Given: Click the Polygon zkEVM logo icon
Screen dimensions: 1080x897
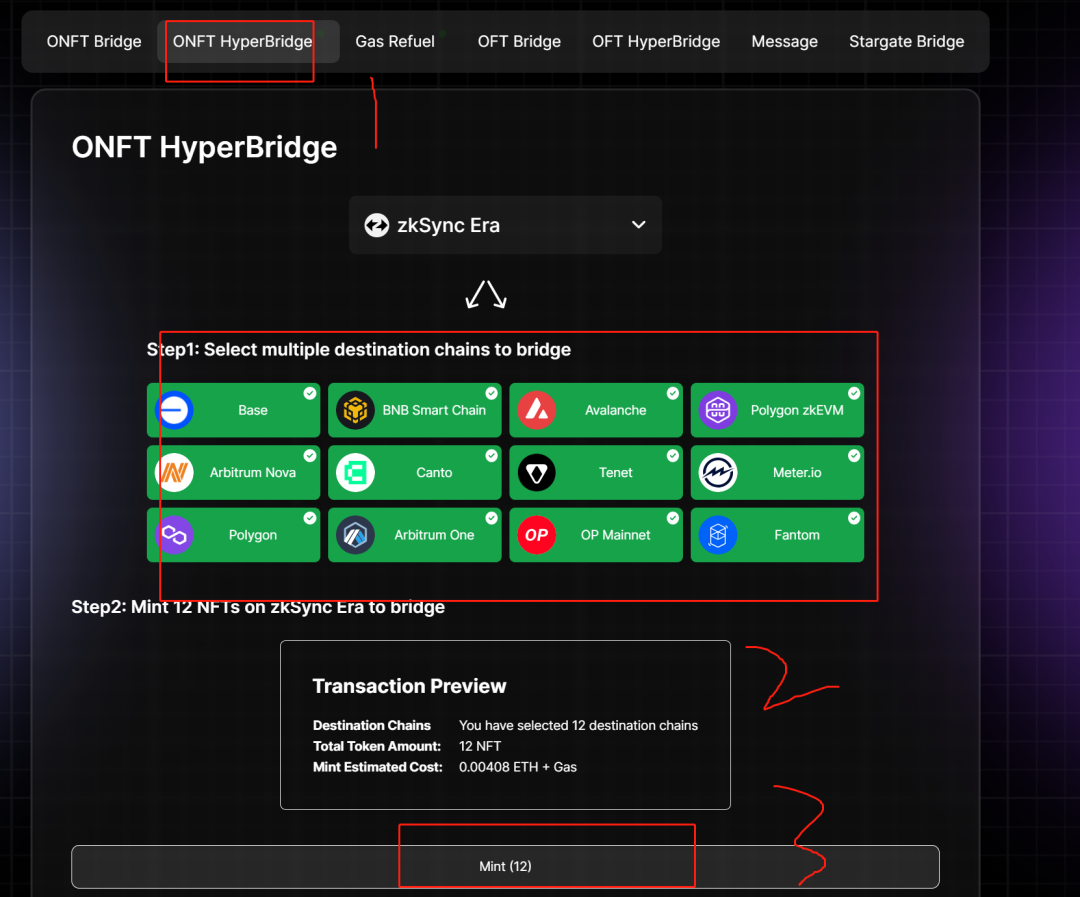Looking at the screenshot, I should tap(718, 410).
